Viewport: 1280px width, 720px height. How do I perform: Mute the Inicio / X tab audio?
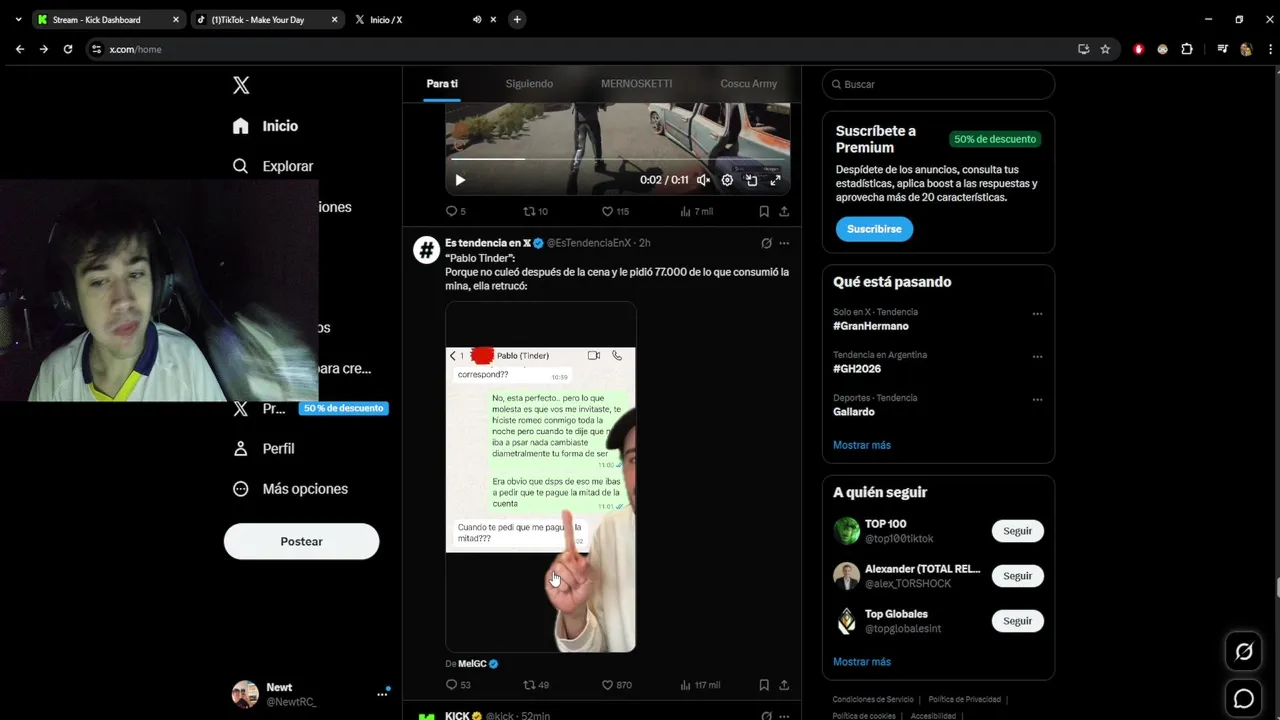(477, 19)
